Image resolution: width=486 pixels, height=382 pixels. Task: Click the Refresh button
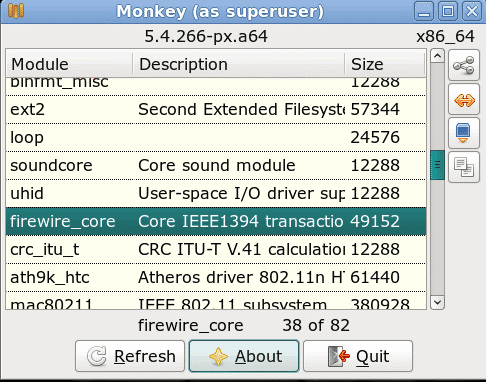coord(130,356)
